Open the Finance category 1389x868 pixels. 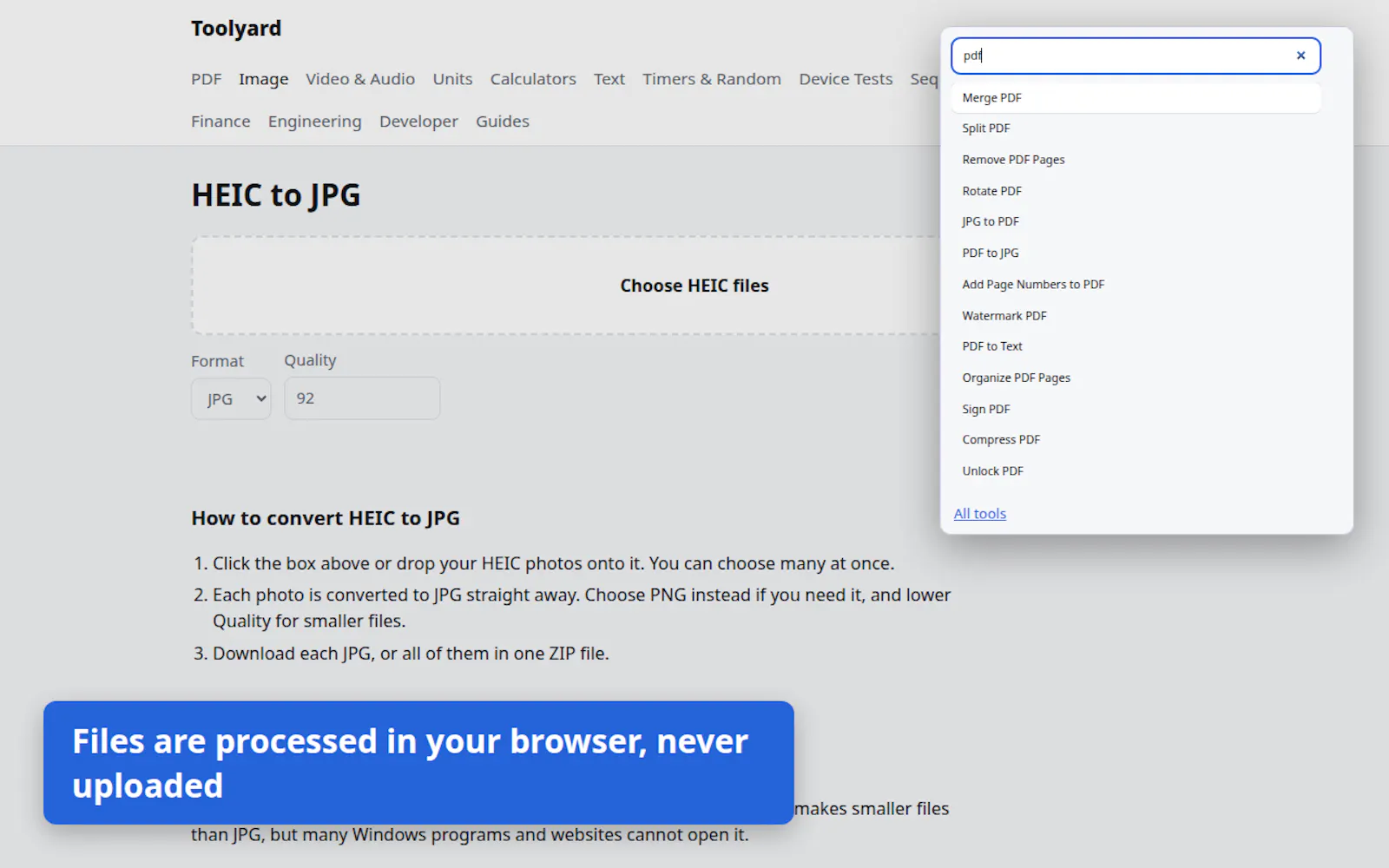[221, 122]
